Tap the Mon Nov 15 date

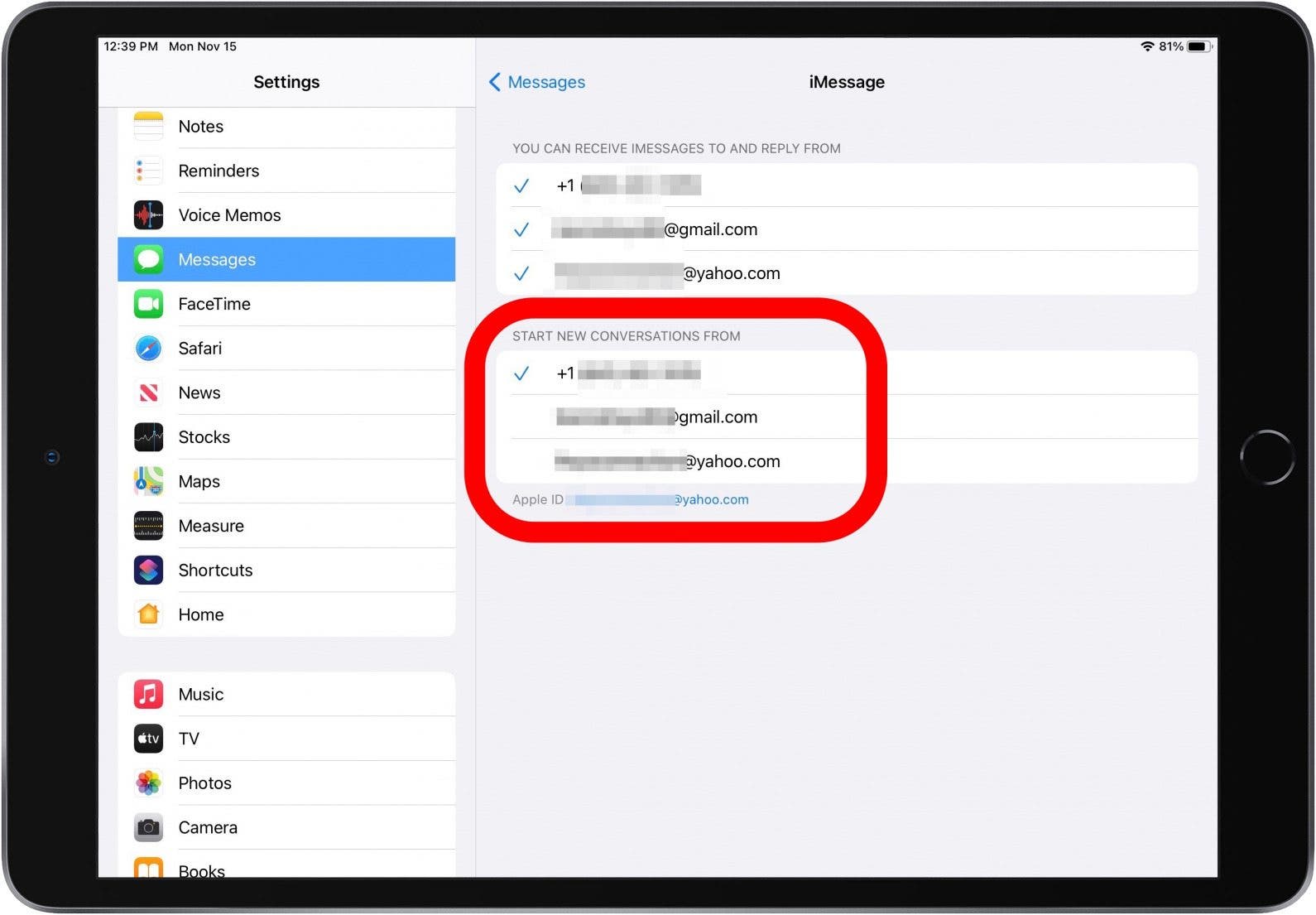(203, 46)
